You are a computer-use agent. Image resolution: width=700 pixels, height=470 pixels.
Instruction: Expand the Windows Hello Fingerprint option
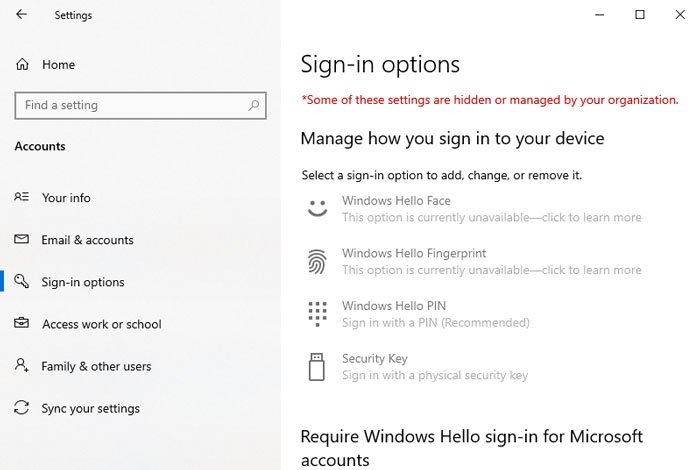(x=412, y=254)
